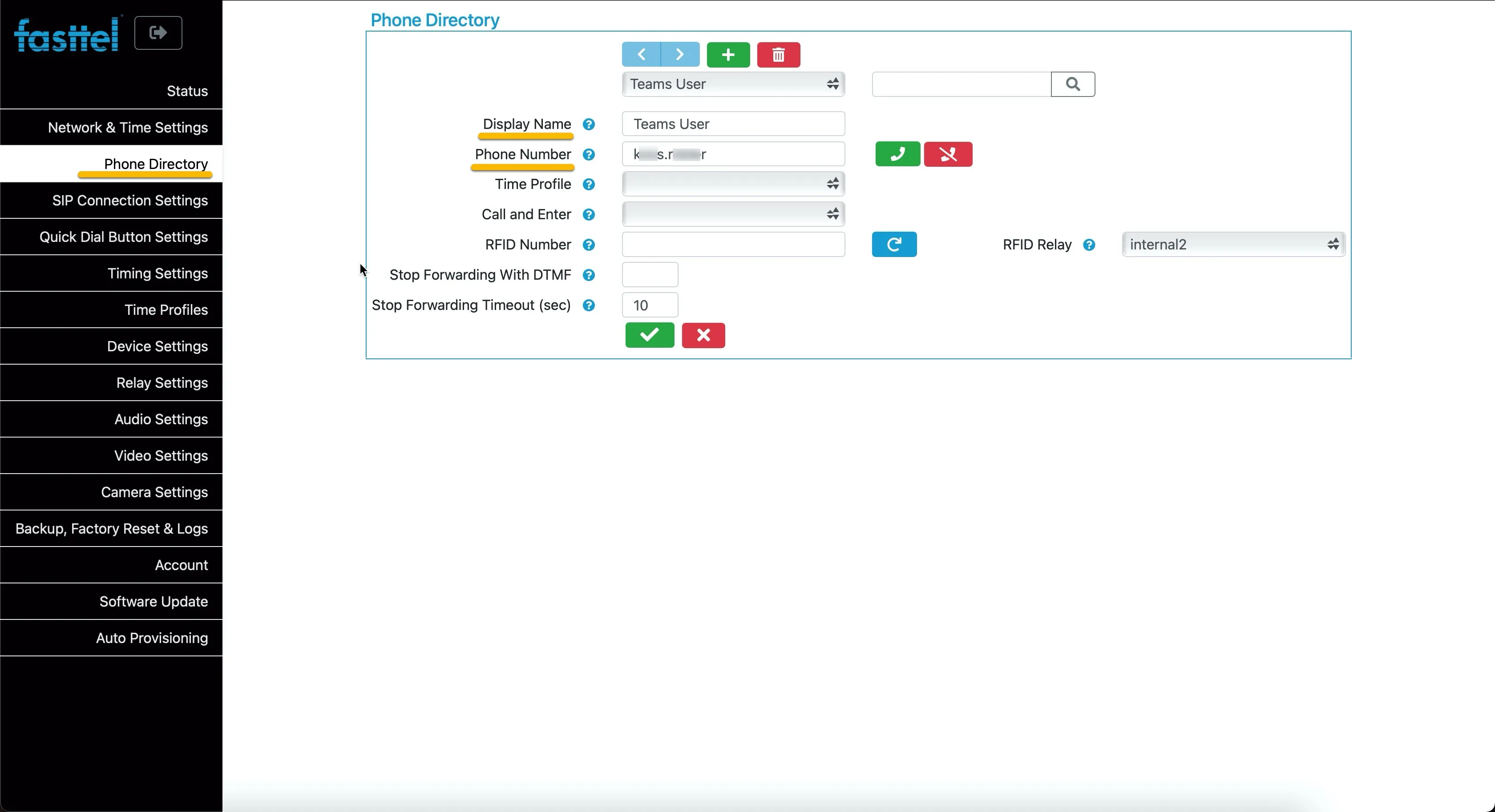Click the Phone Number input field
Screen dimensions: 1495x812
point(734,154)
